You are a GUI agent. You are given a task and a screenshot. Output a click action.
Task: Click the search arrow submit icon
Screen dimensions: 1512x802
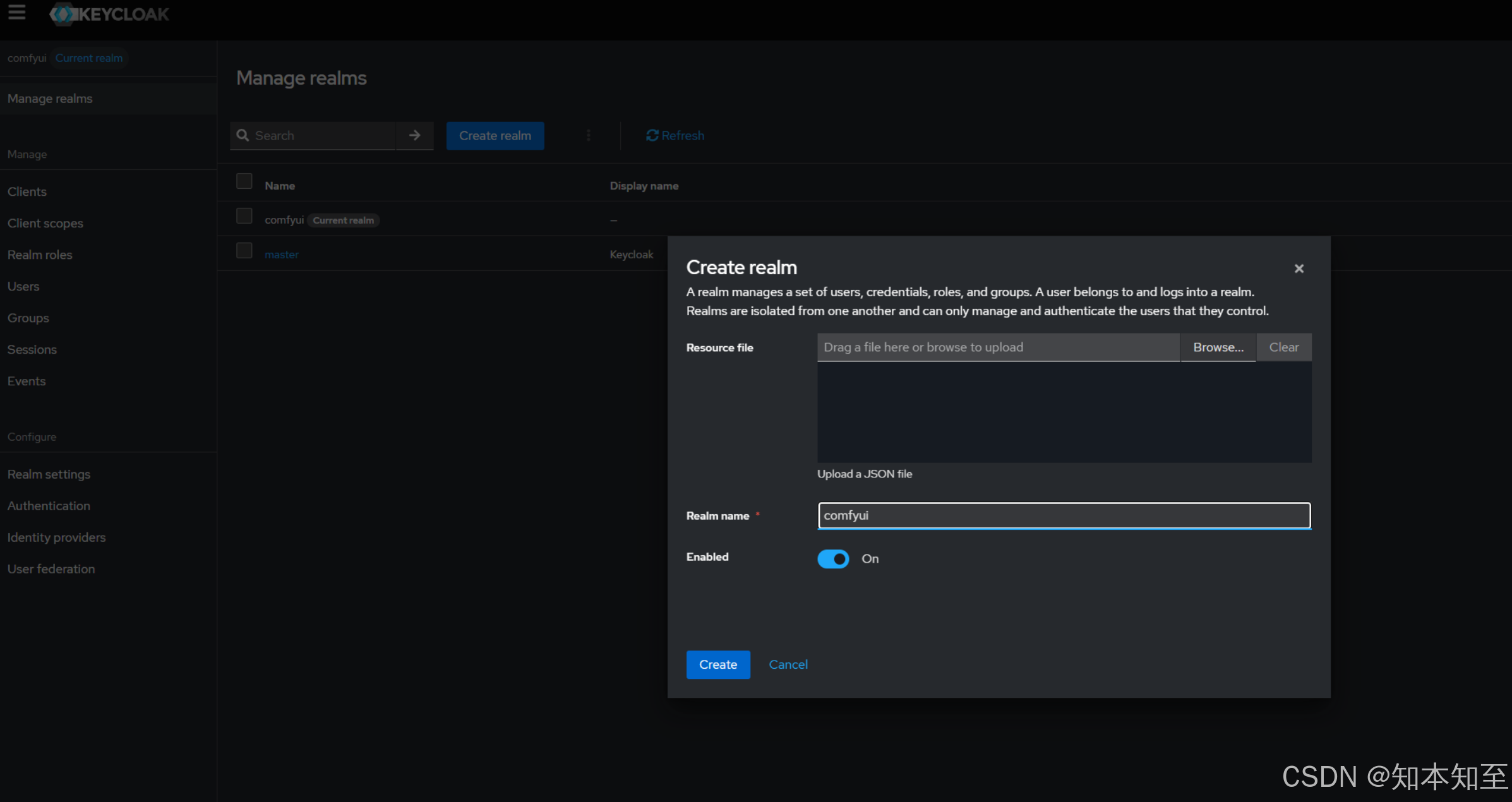coord(414,135)
